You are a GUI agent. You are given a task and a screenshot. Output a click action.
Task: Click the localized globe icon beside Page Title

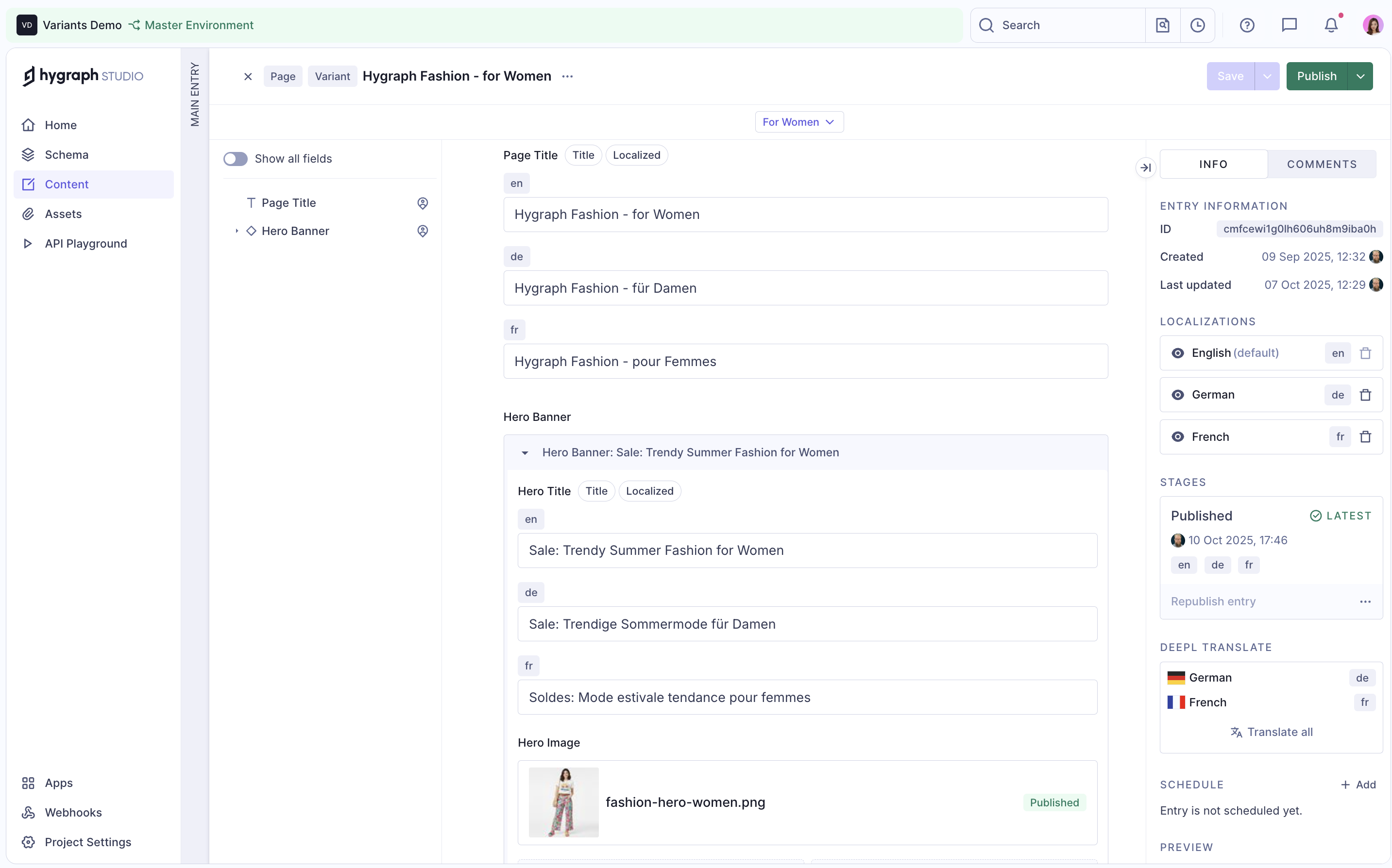423,202
